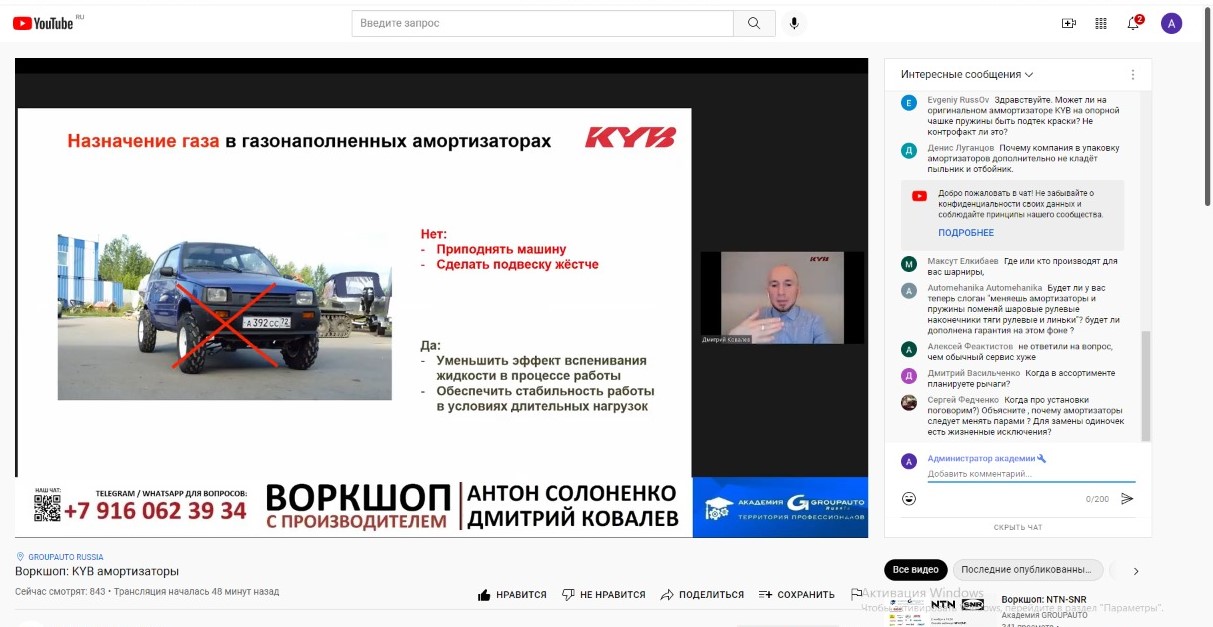Screen dimensions: 1213x627
Task: Click the title Воркшоп: KYB амортизаторы
Action: pos(97,571)
